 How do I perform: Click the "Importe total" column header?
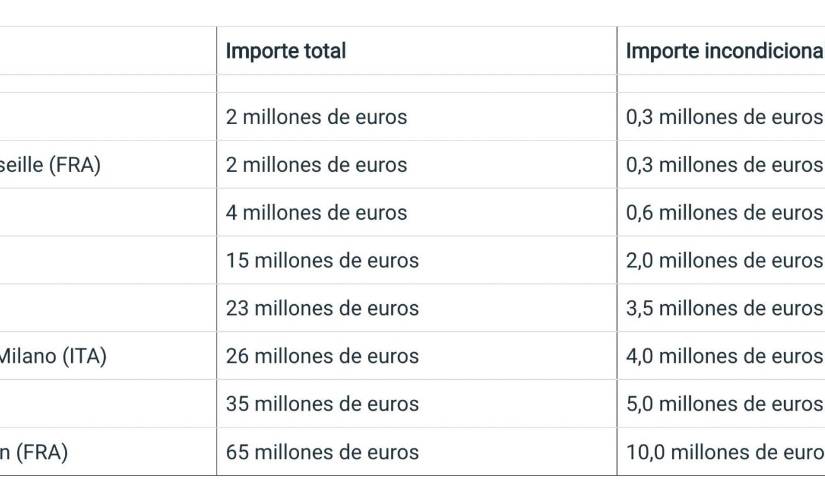tap(286, 51)
